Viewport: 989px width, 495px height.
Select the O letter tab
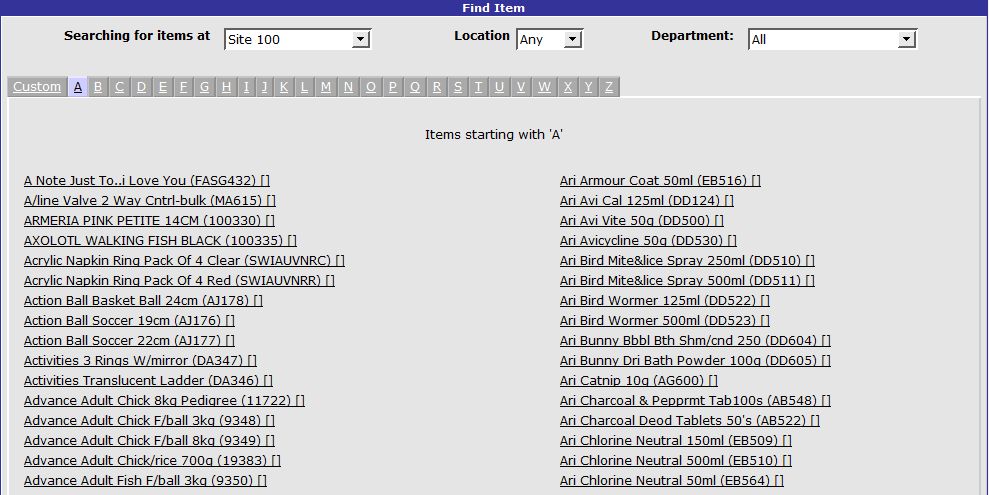(x=371, y=87)
